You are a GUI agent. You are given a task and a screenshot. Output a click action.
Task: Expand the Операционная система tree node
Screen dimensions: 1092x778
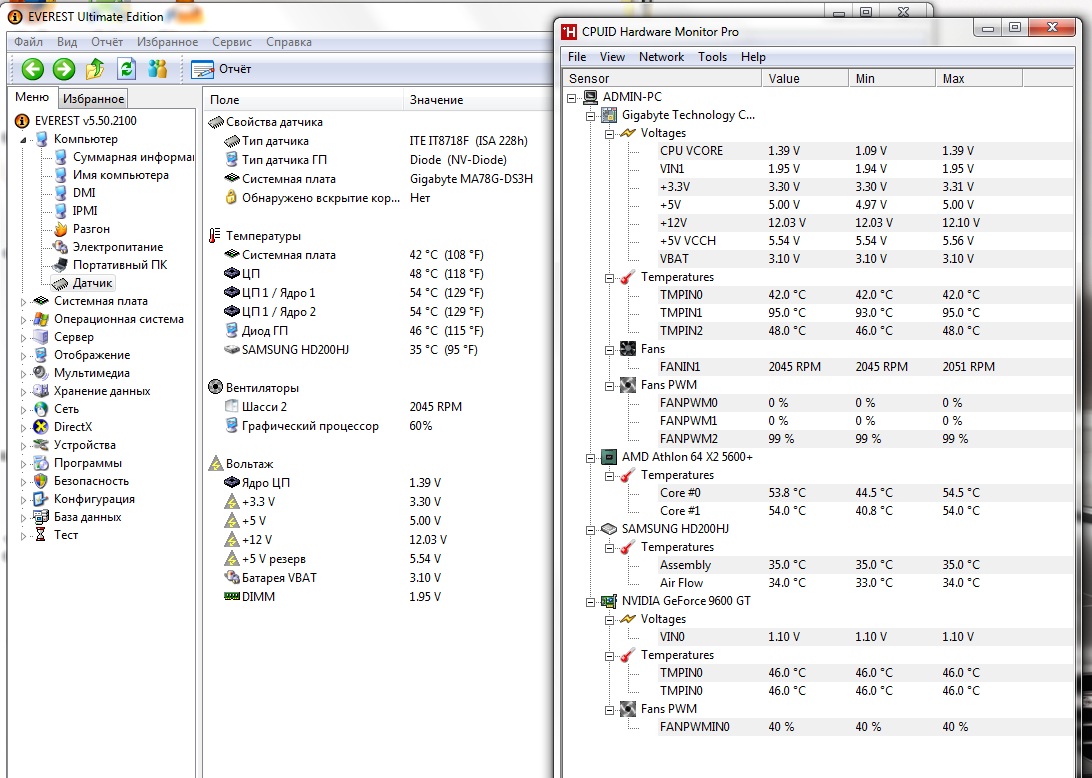pos(23,320)
